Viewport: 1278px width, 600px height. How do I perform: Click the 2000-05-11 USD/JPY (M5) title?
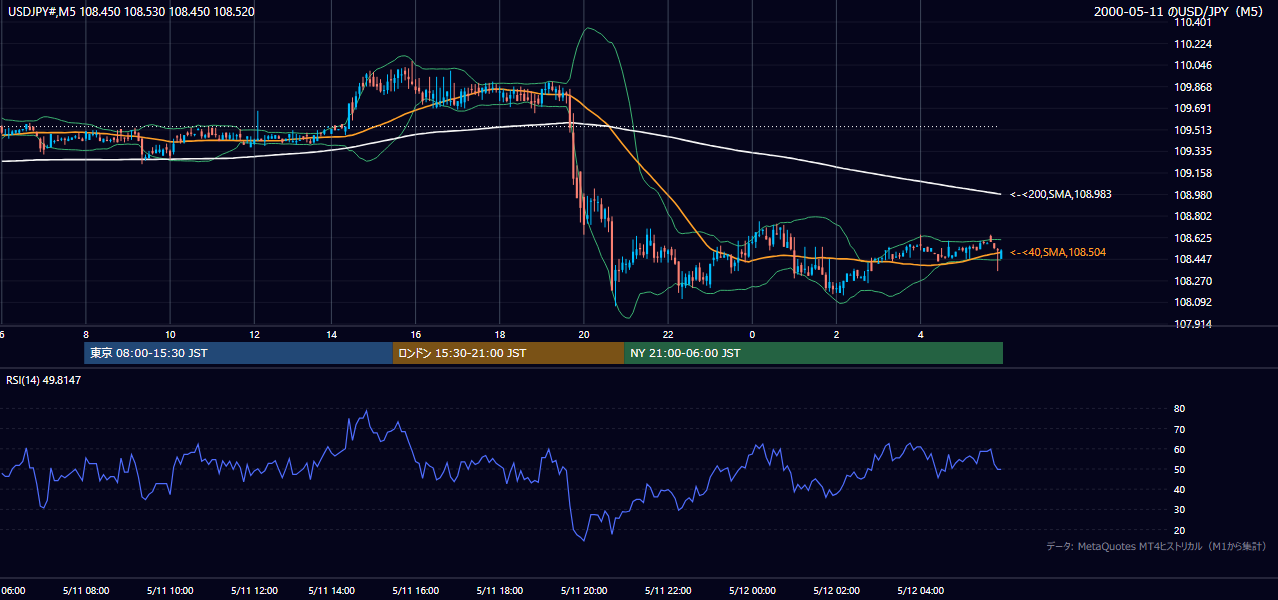tap(1180, 12)
